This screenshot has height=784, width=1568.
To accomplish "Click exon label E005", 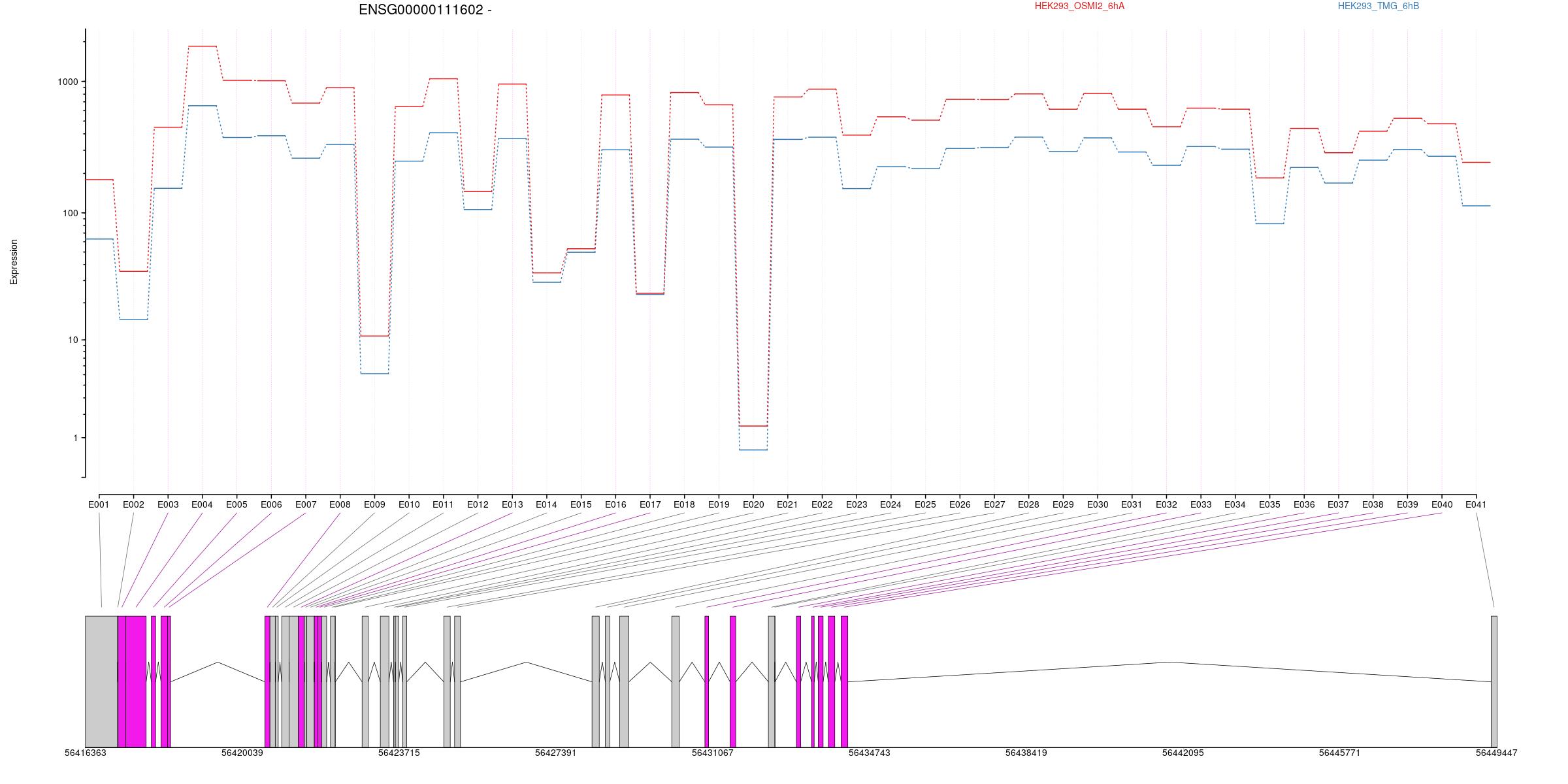I will tap(237, 504).
